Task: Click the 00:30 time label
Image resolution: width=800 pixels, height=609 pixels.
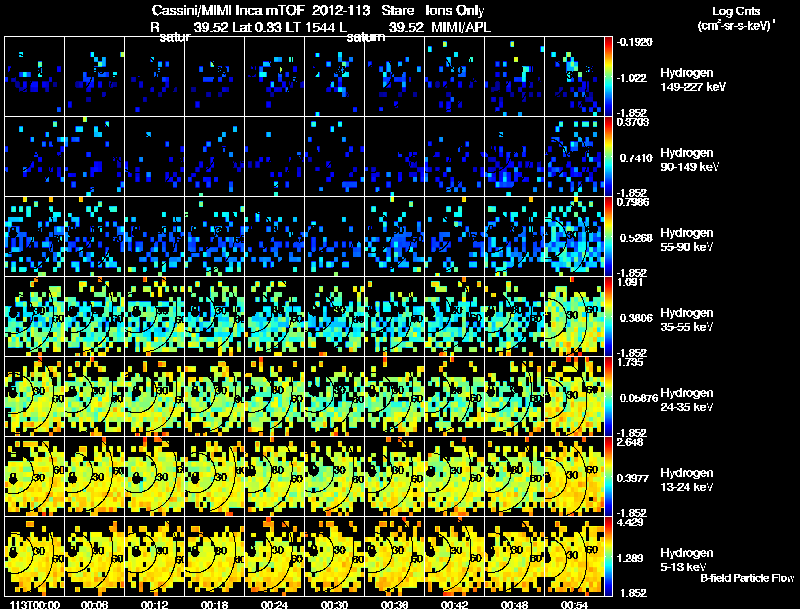Action: (334, 604)
